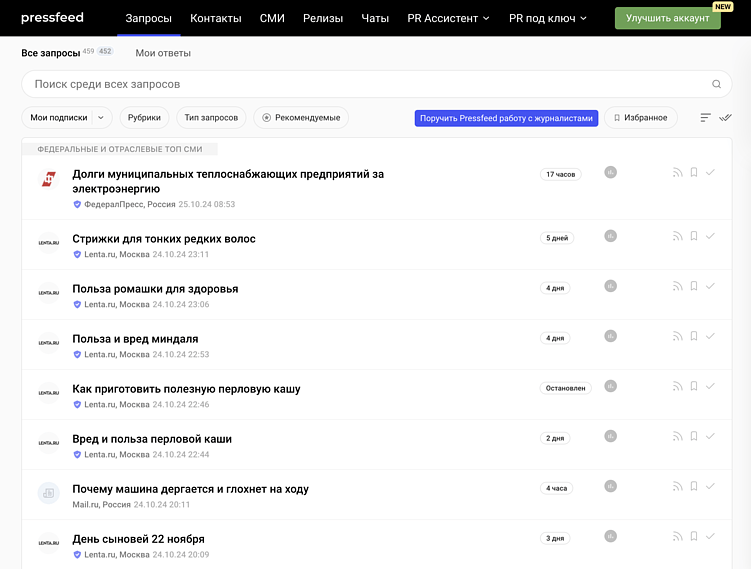Click the search field for all requests
The height and width of the screenshot is (569, 751).
click(x=360, y=85)
